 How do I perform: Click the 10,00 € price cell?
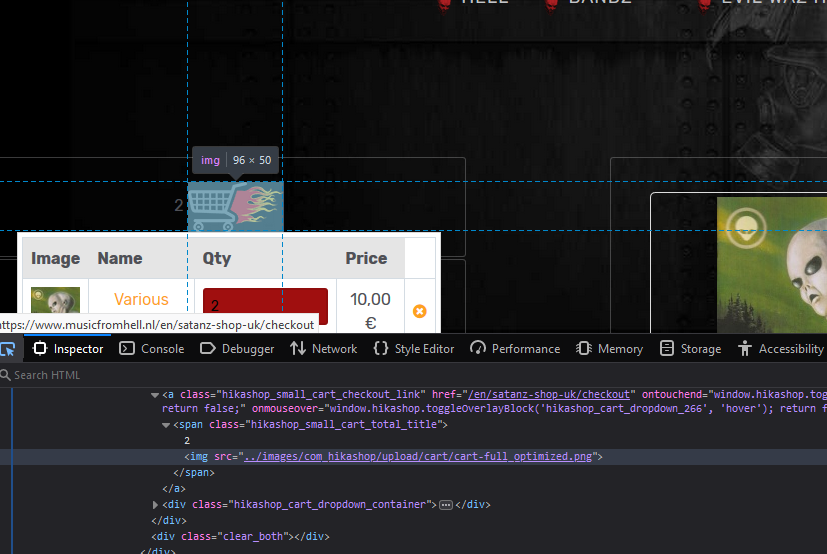(x=370, y=310)
